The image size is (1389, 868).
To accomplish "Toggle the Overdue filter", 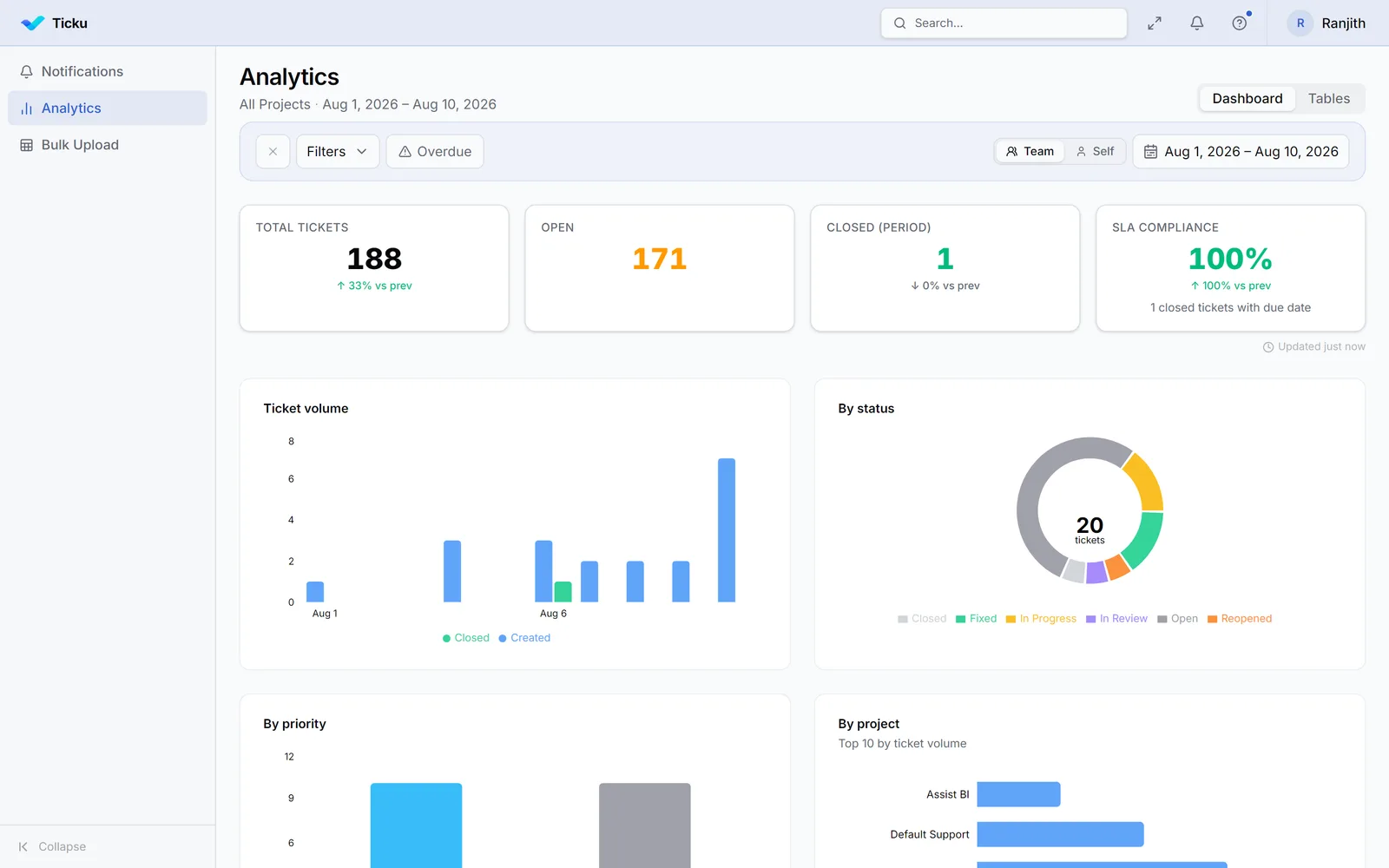I will point(435,151).
